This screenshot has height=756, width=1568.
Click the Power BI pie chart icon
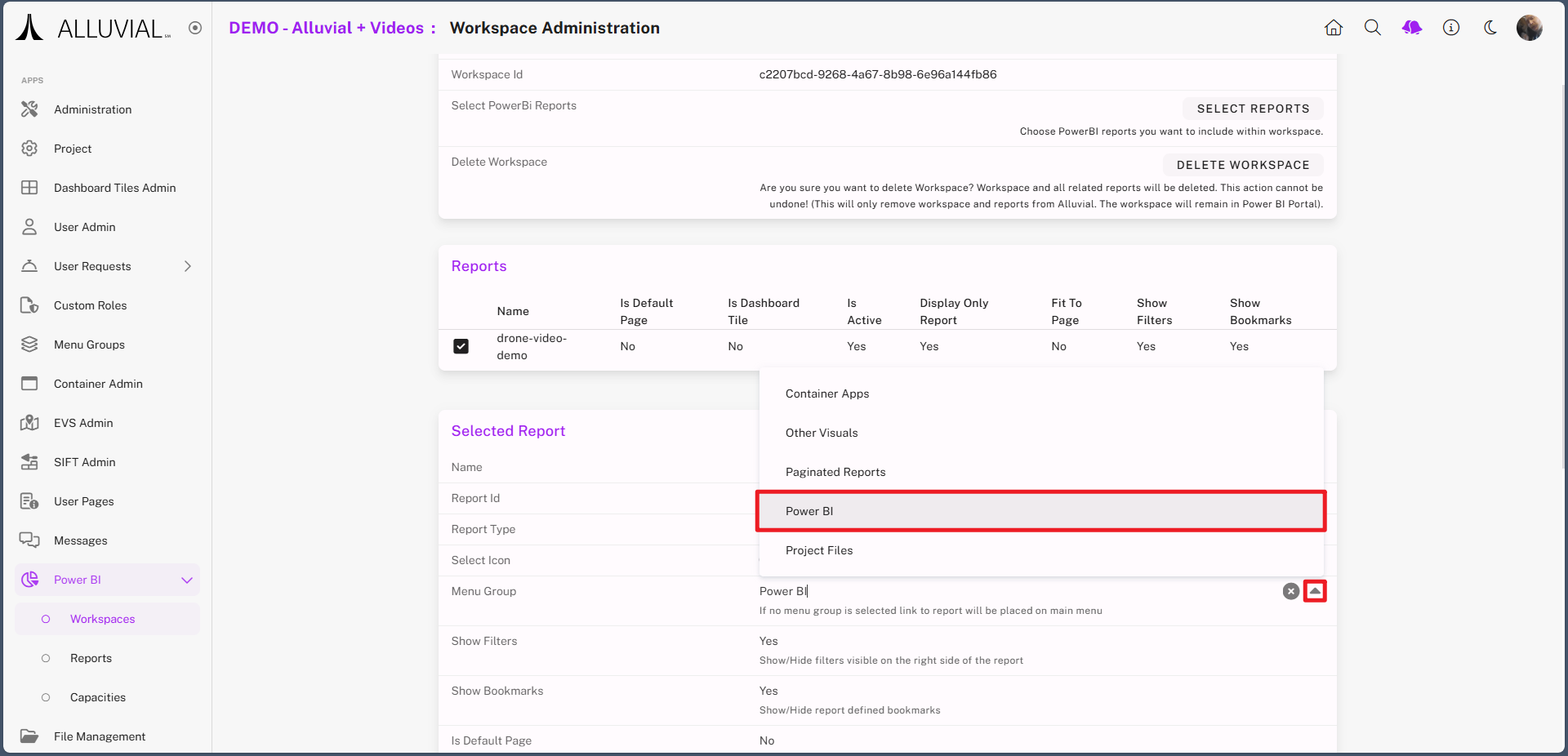tap(29, 580)
